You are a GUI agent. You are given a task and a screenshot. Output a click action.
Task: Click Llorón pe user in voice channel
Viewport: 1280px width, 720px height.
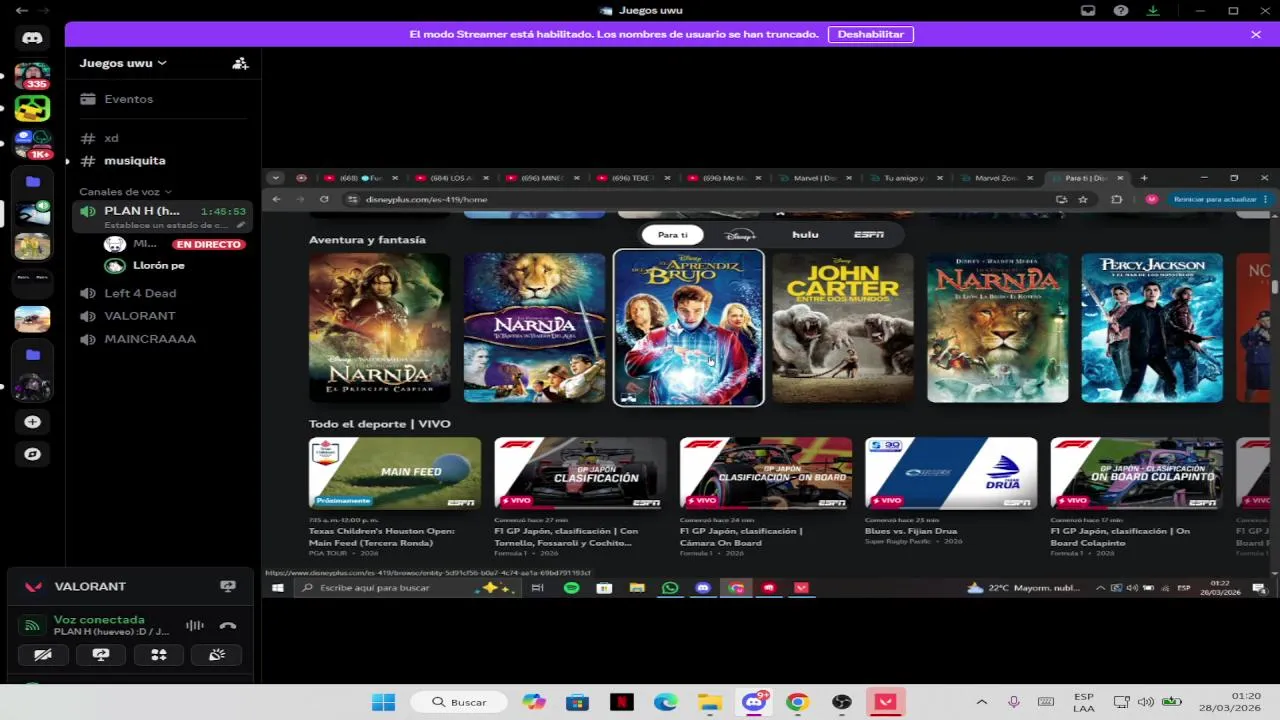click(x=158, y=266)
